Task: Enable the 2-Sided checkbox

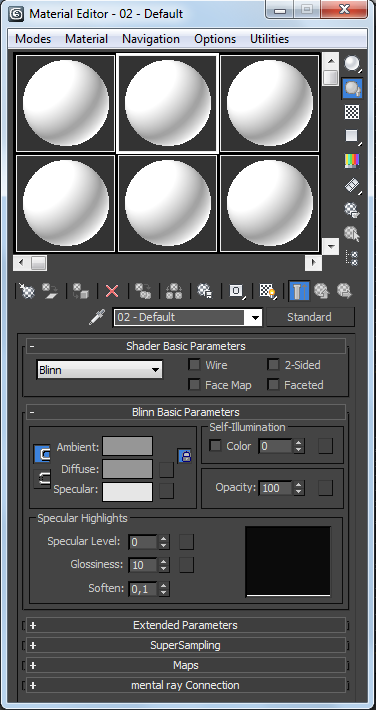Action: [273, 365]
